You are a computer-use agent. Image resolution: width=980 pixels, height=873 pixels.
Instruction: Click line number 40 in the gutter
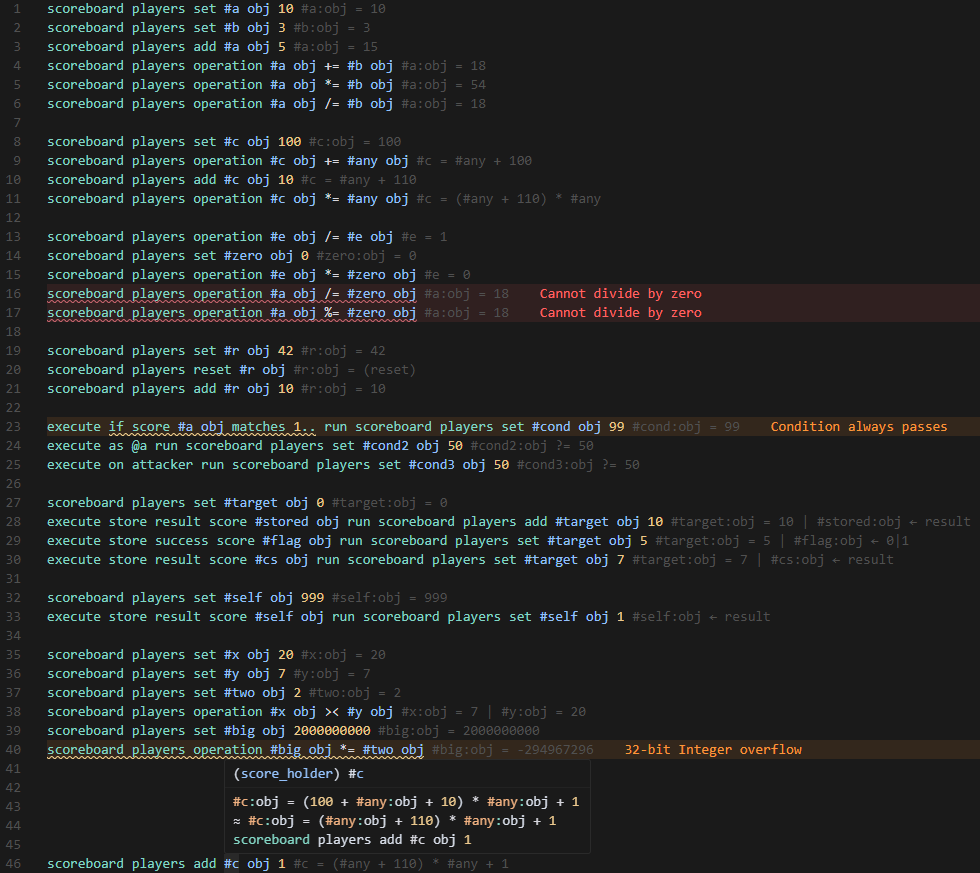[x=13, y=750]
